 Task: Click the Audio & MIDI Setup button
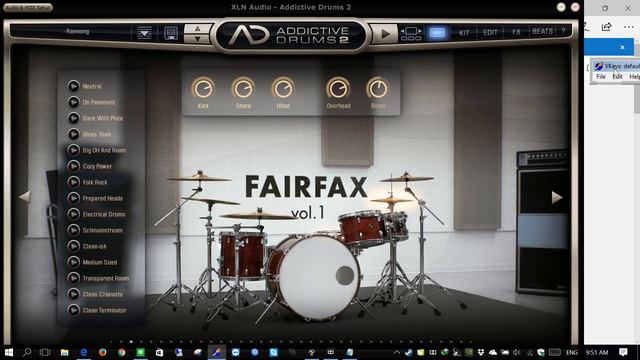[28, 7]
